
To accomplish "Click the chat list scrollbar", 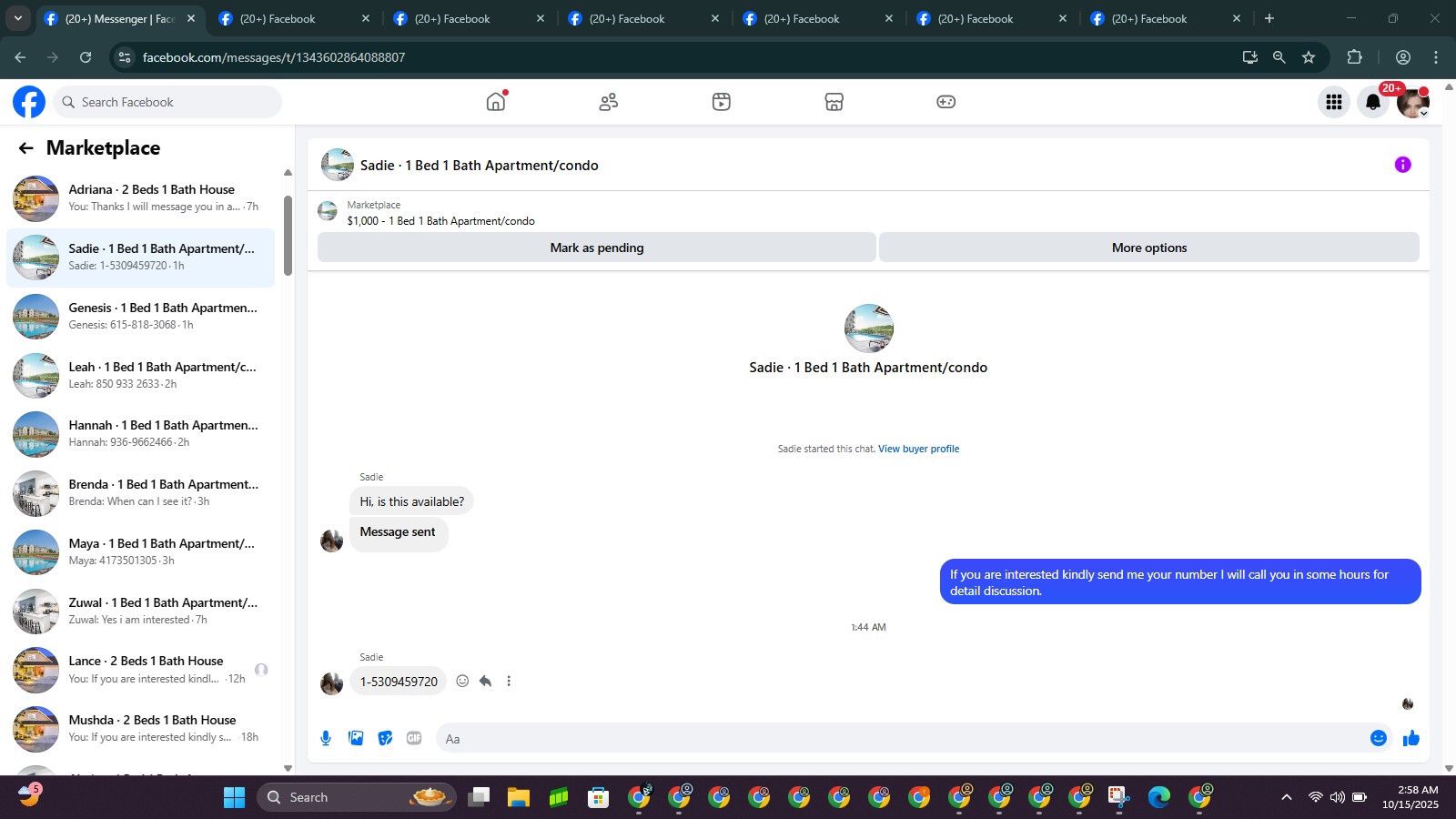I will click(x=288, y=235).
